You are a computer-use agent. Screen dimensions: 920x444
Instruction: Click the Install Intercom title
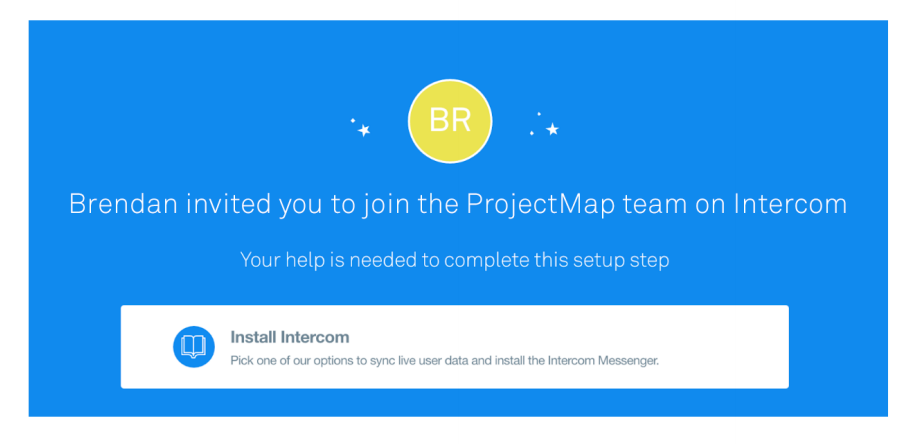290,337
